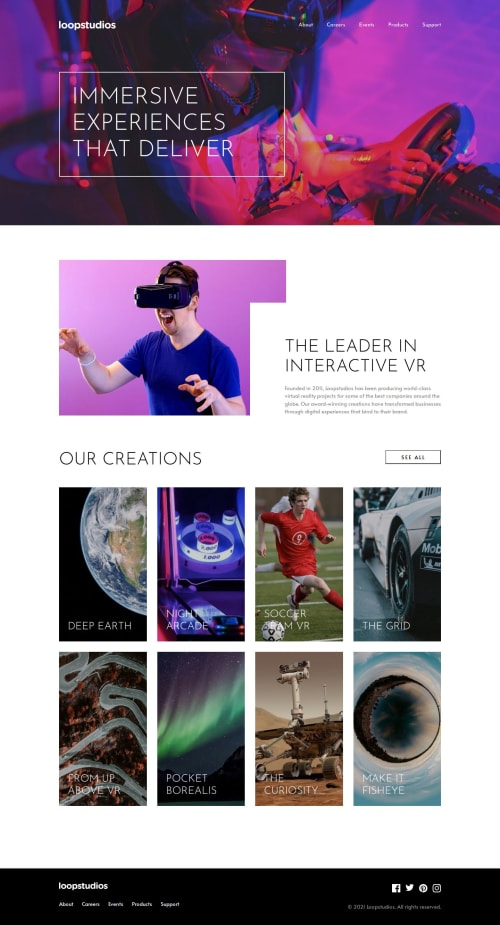Click the loopstudios logo in header
The width and height of the screenshot is (500, 925).
(87, 25)
